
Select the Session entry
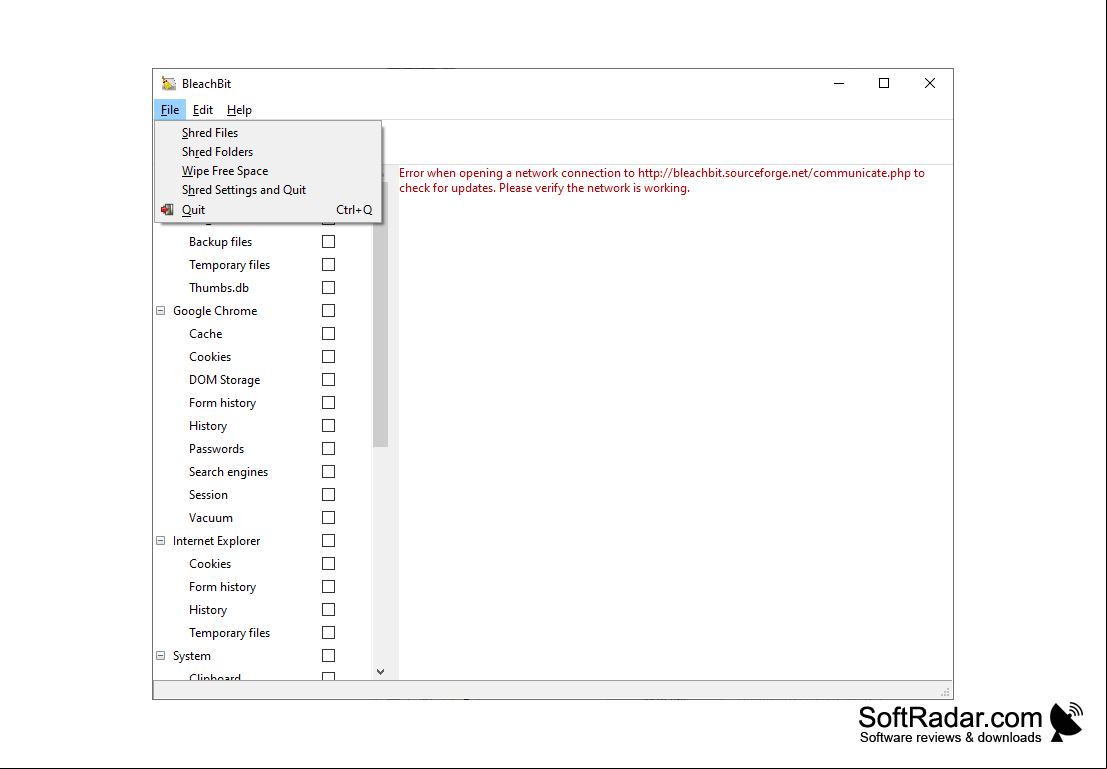point(208,494)
